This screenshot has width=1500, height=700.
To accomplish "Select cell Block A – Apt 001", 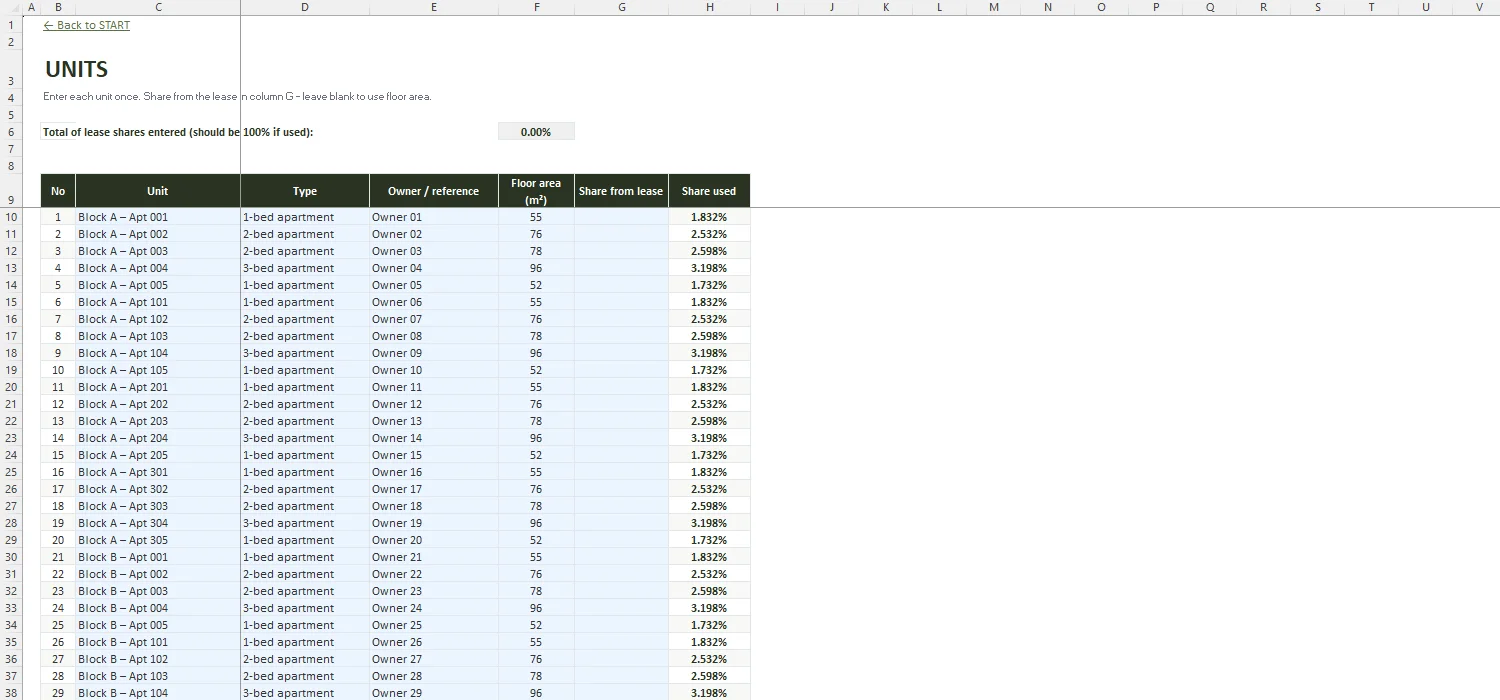I will point(158,217).
